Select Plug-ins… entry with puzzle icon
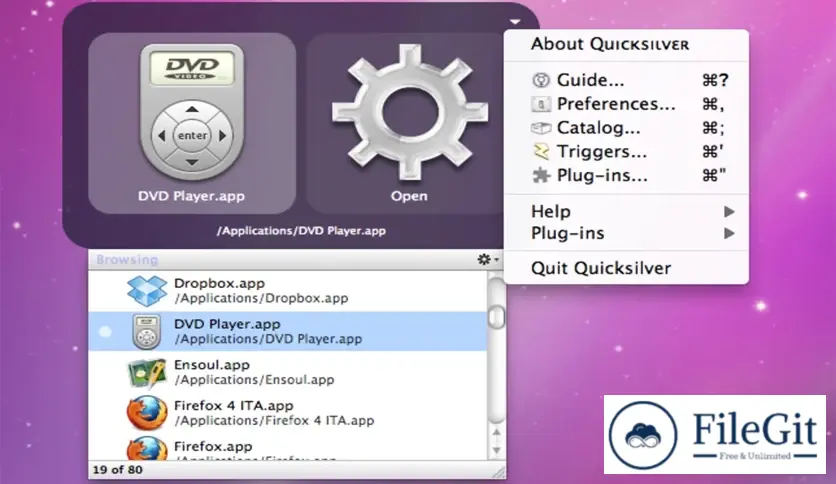Viewport: 836px width, 484px height. tap(626, 175)
